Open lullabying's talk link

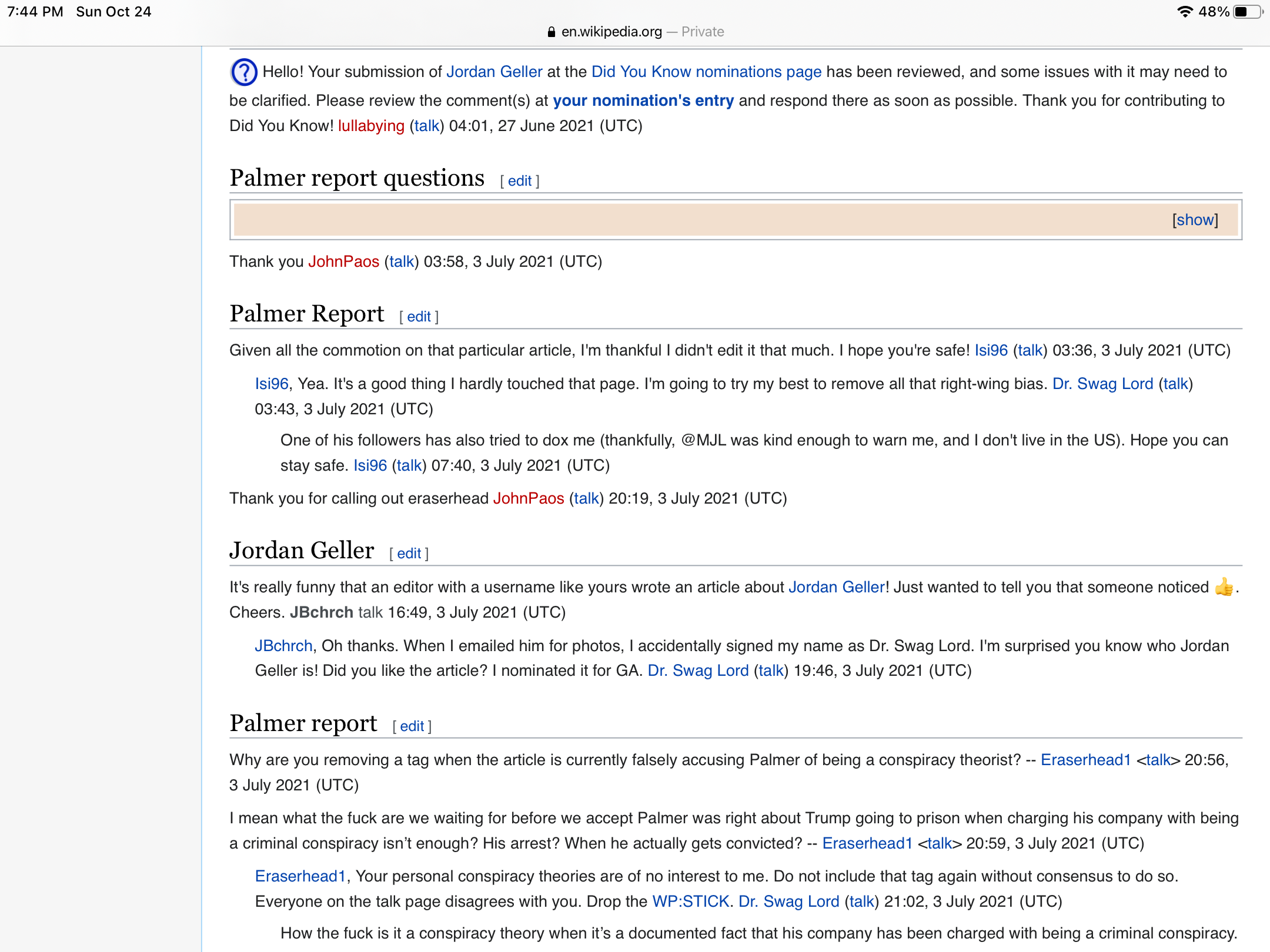427,126
